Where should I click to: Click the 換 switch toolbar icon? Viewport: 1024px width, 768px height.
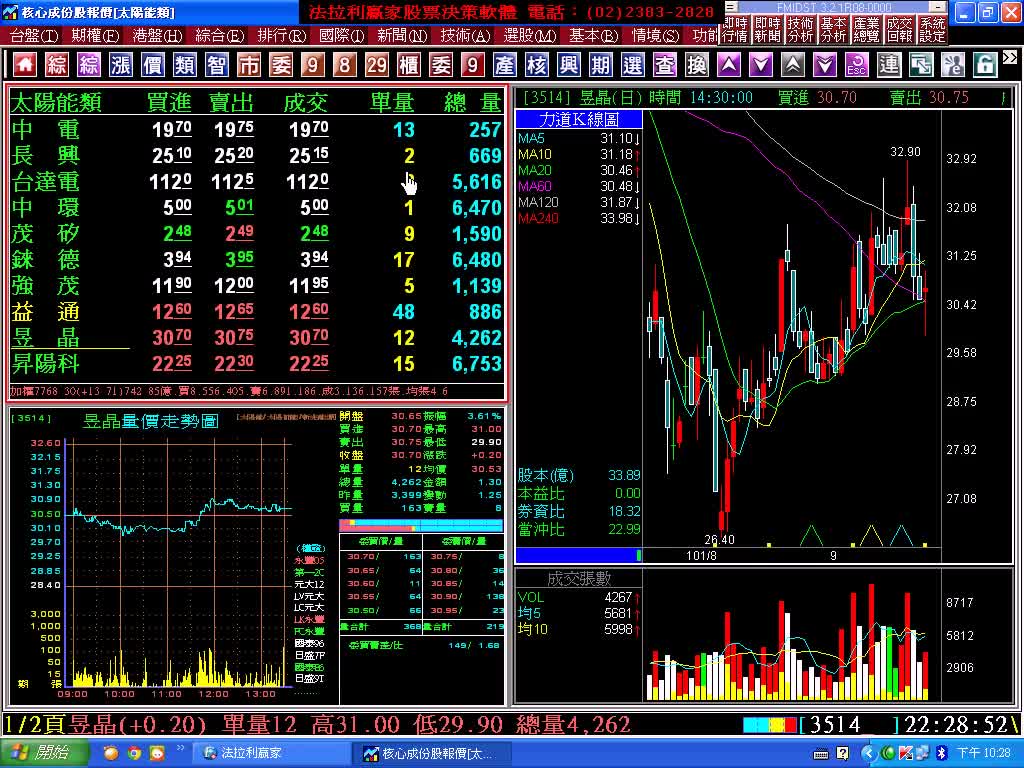tap(697, 65)
